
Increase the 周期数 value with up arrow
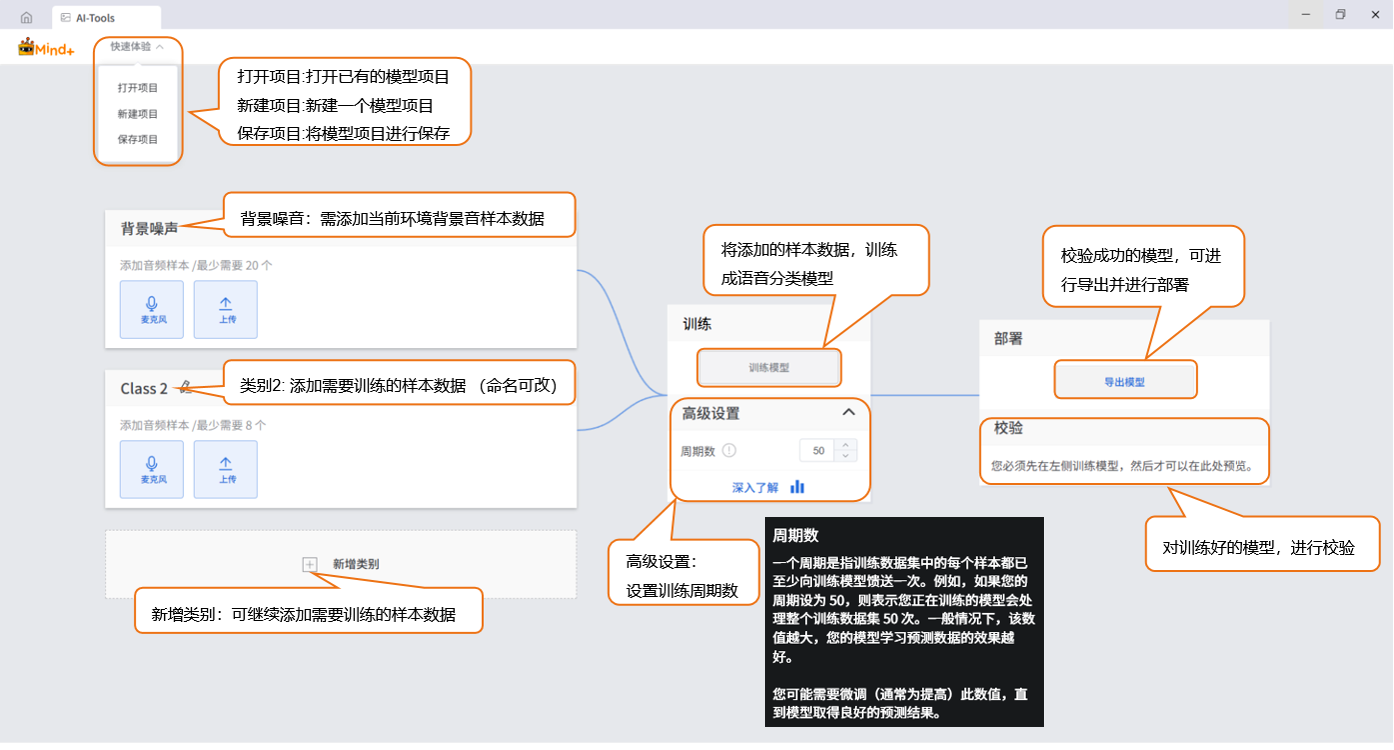coord(845,445)
